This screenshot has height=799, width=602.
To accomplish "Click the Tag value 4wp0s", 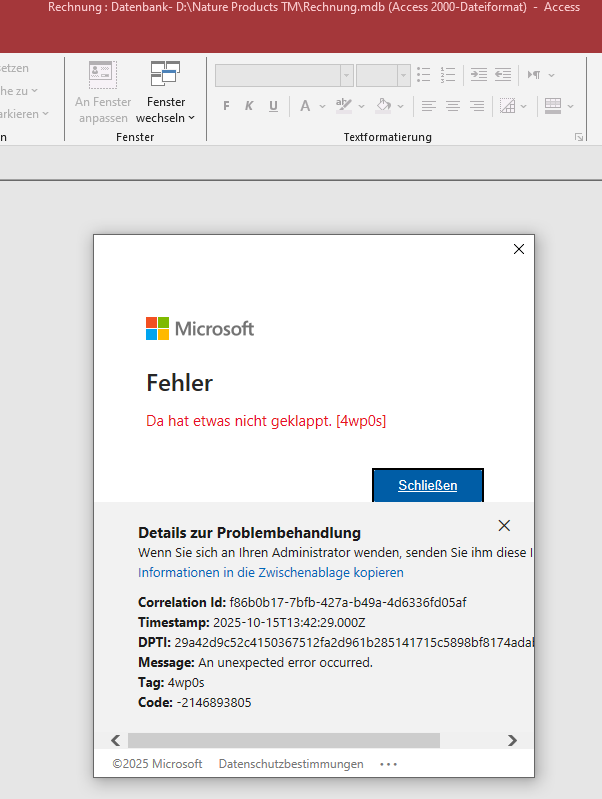I will [x=186, y=682].
